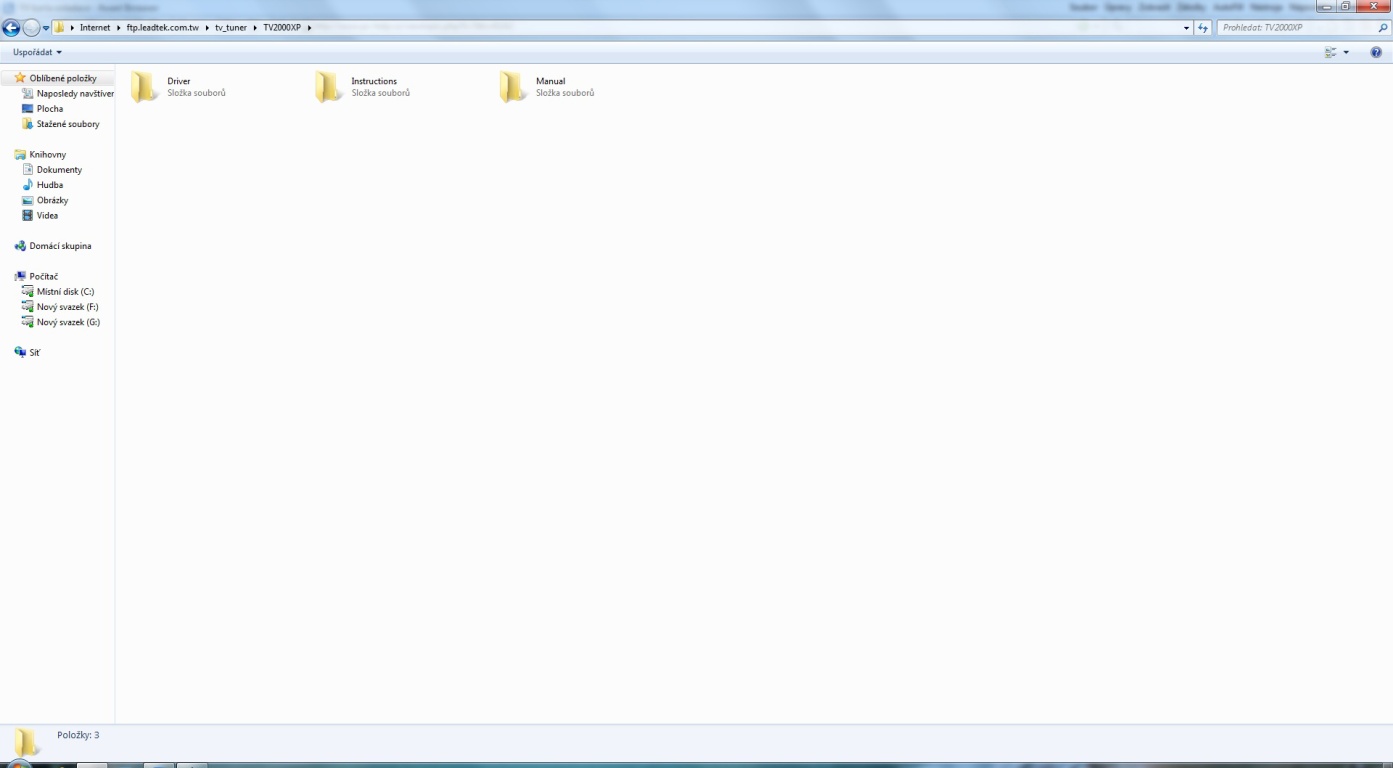
Task: Select Oblíbené položky in the sidebar
Action: [63, 78]
